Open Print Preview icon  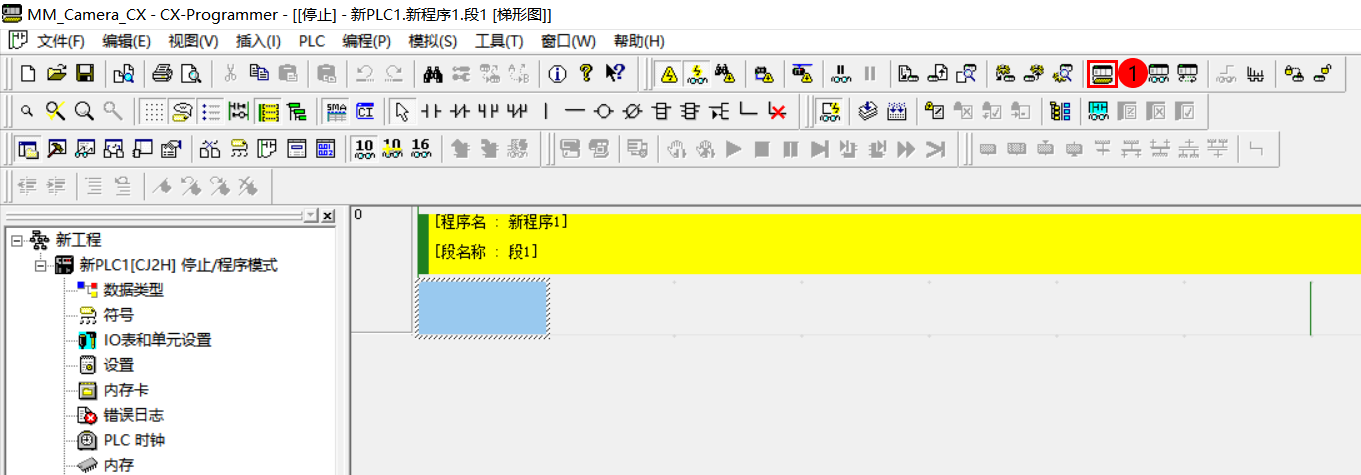pos(190,73)
